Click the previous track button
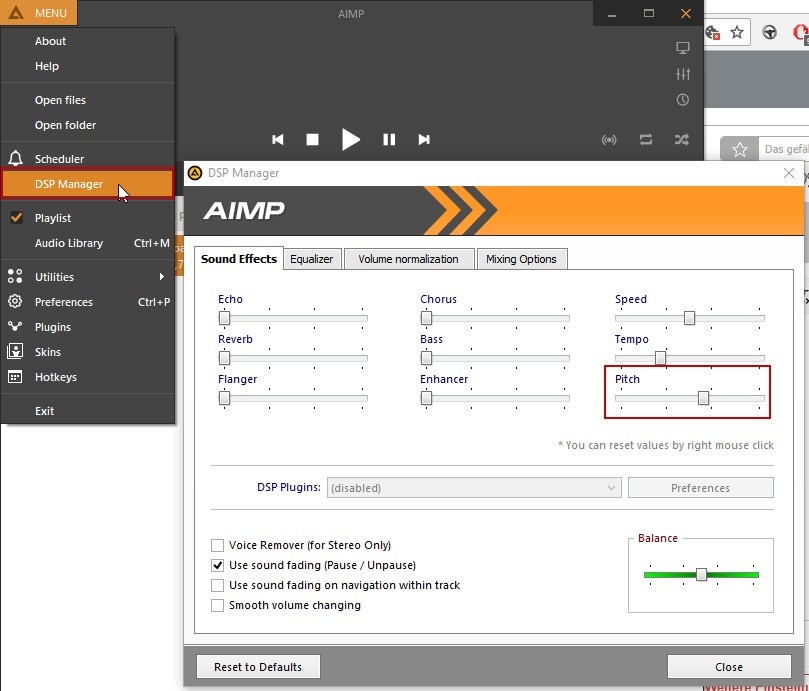Viewport: 809px width, 691px height. pyautogui.click(x=278, y=139)
